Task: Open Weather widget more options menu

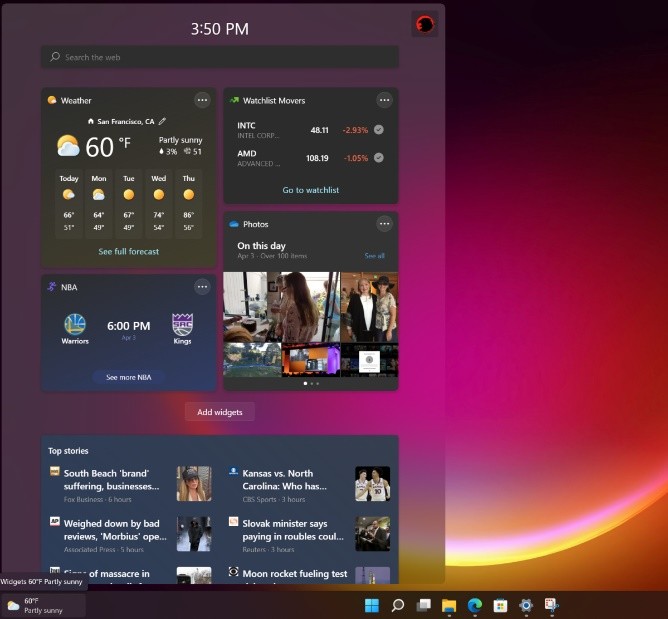Action: pyautogui.click(x=202, y=101)
